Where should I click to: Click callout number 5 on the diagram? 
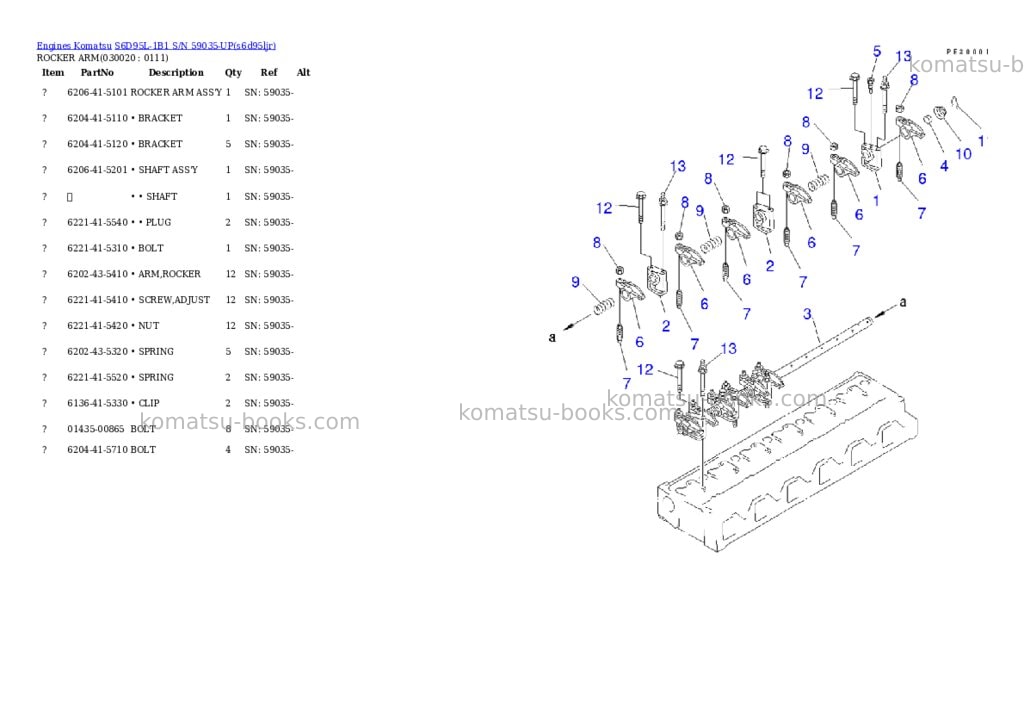877,51
